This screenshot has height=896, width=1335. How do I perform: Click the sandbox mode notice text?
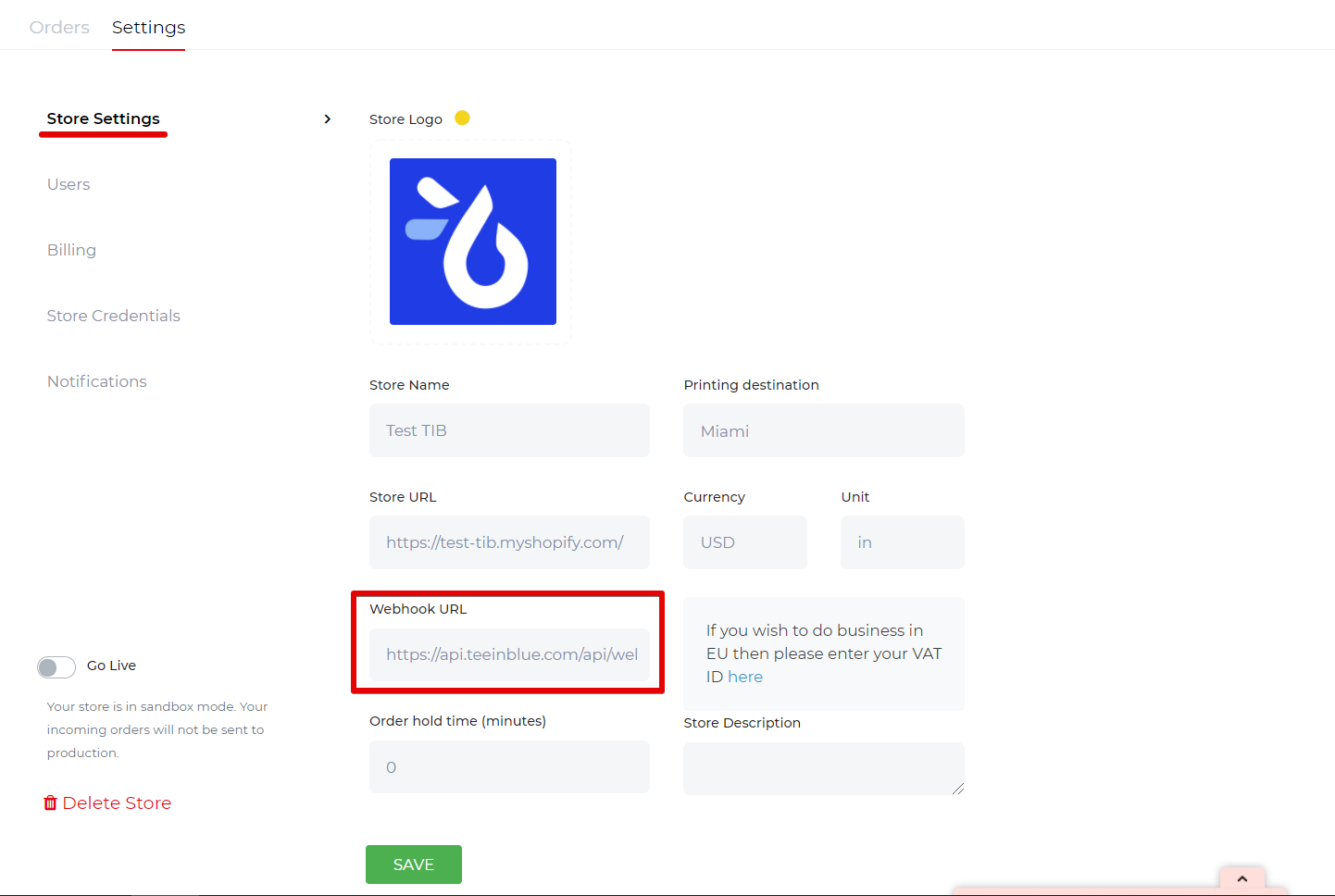(156, 729)
